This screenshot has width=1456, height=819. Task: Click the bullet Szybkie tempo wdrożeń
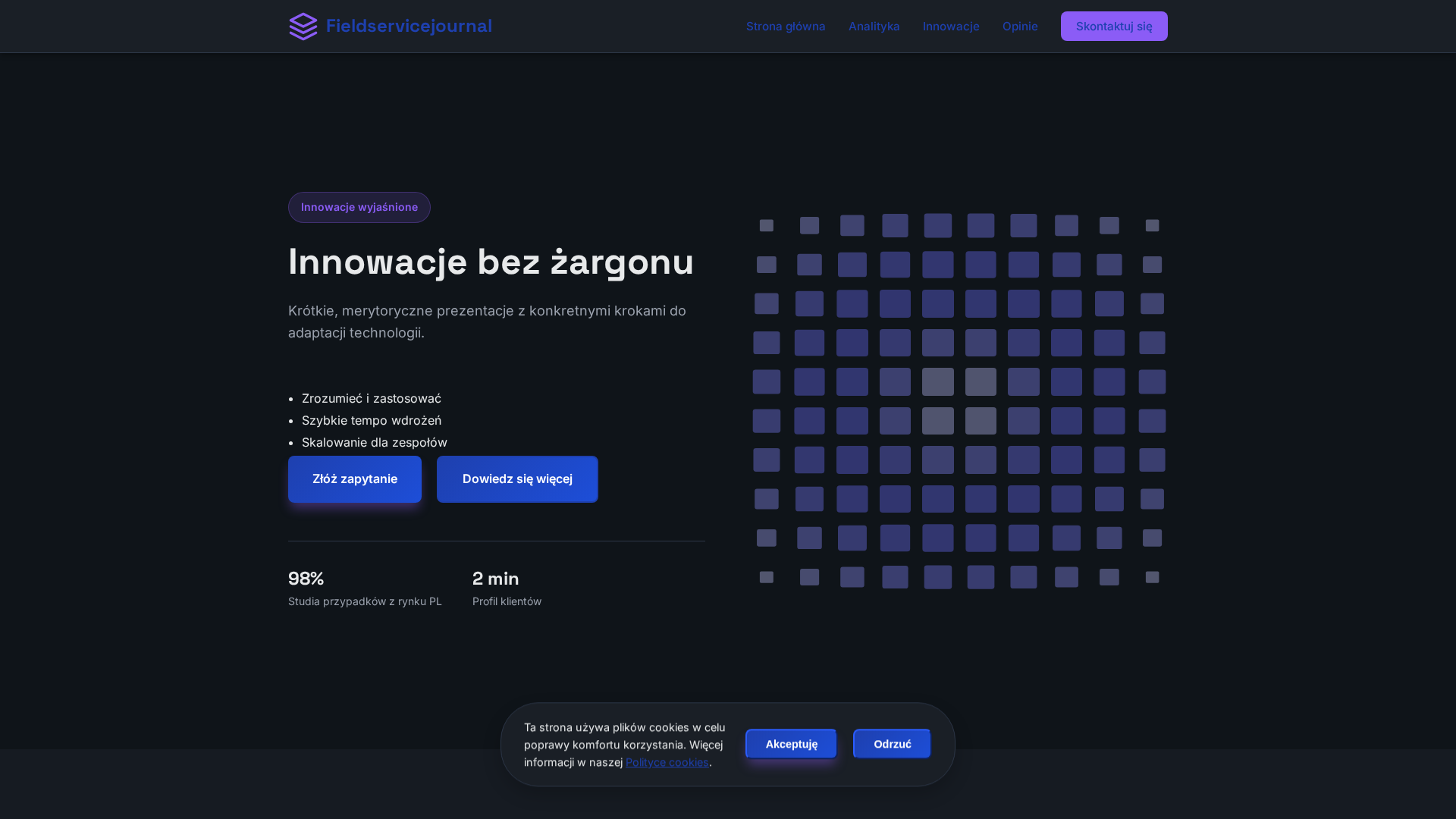[x=372, y=421]
